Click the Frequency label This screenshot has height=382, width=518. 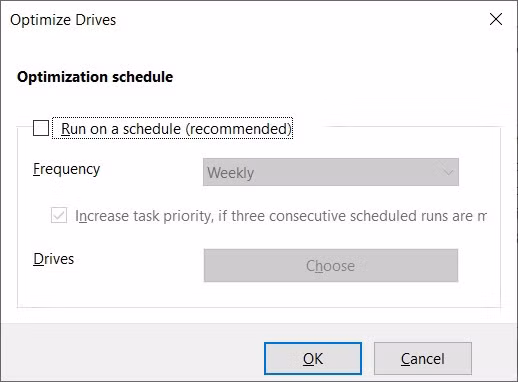coord(66,169)
